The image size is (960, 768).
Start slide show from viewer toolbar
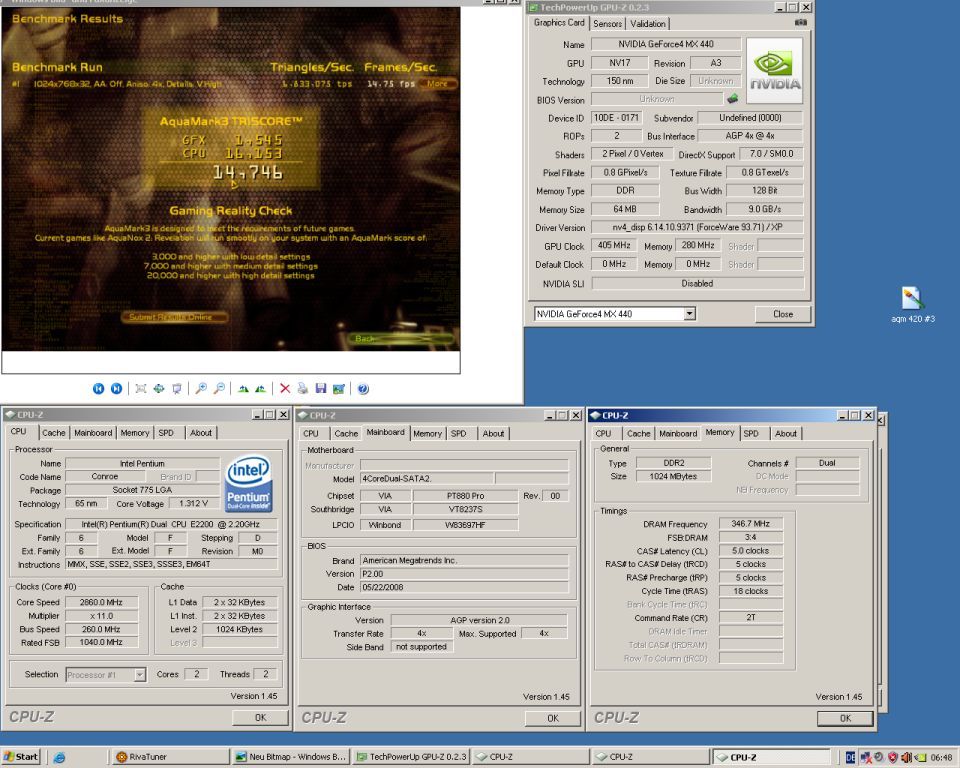(177, 388)
